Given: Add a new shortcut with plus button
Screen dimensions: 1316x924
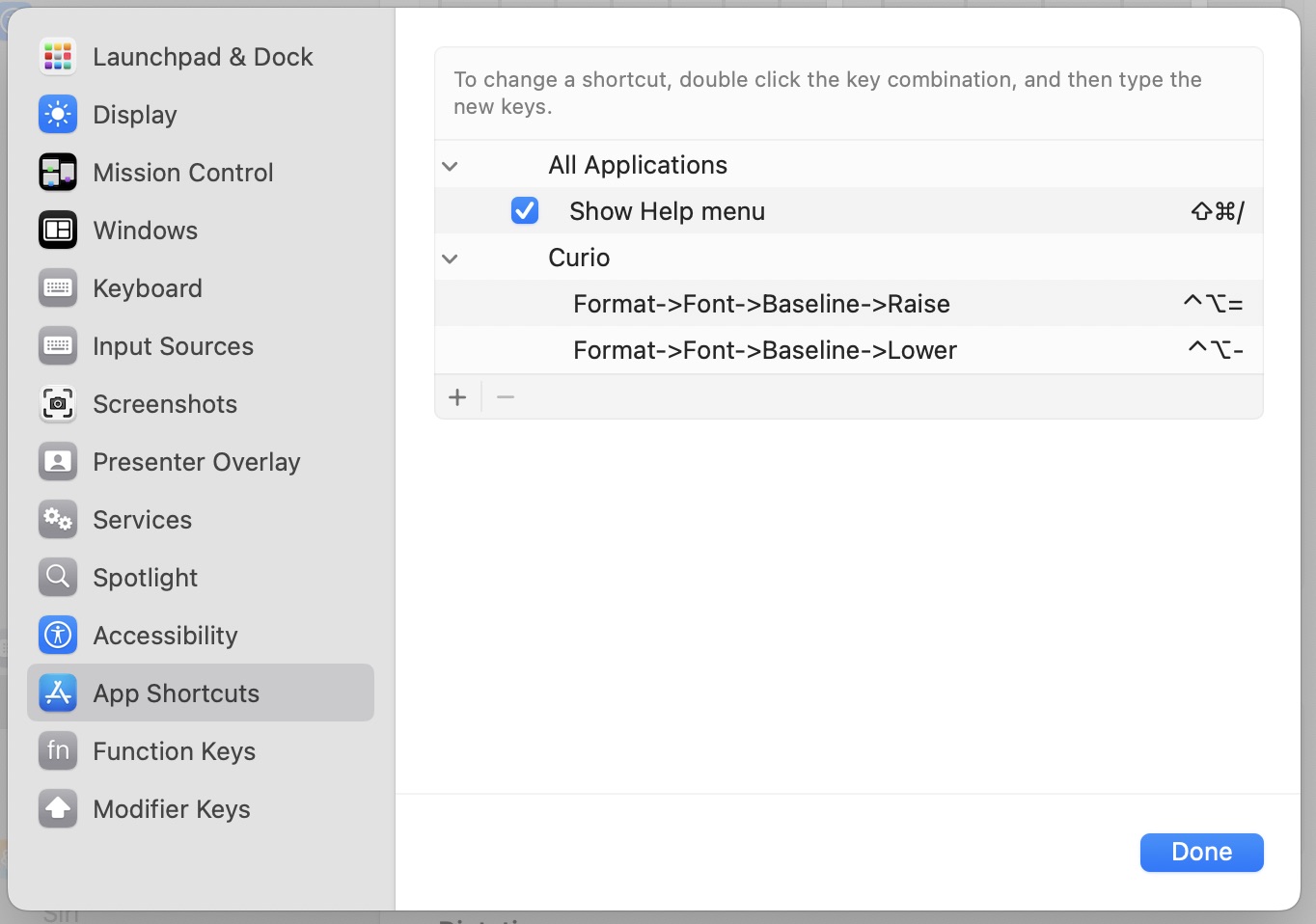Looking at the screenshot, I should tap(457, 396).
